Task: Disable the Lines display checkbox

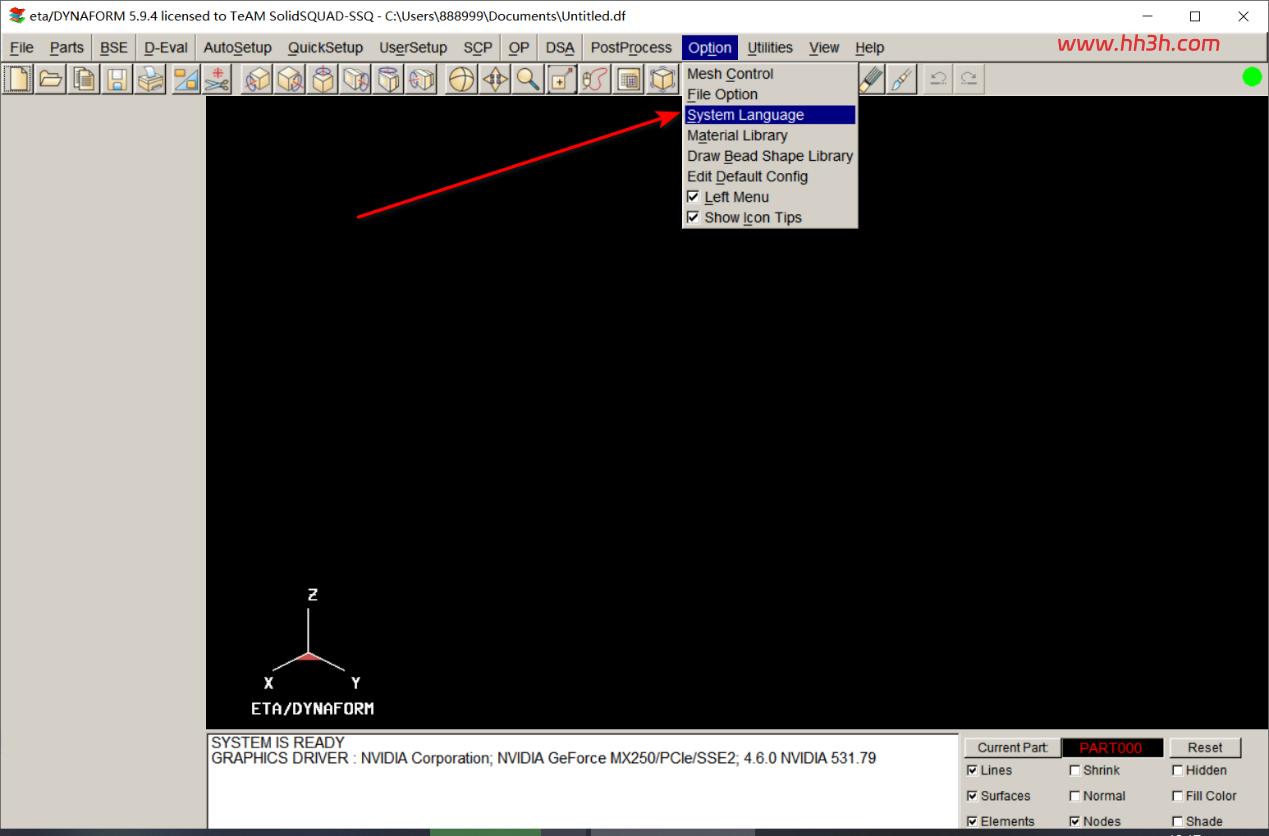Action: point(973,770)
